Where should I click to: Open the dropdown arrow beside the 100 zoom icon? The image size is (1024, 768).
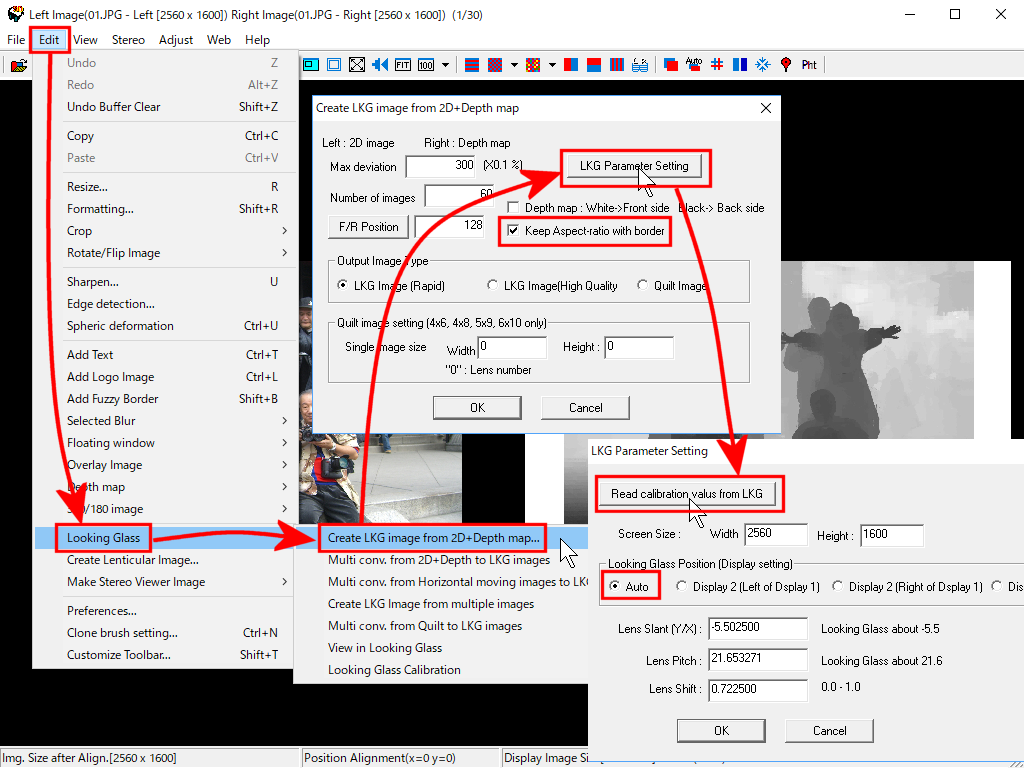[445, 65]
